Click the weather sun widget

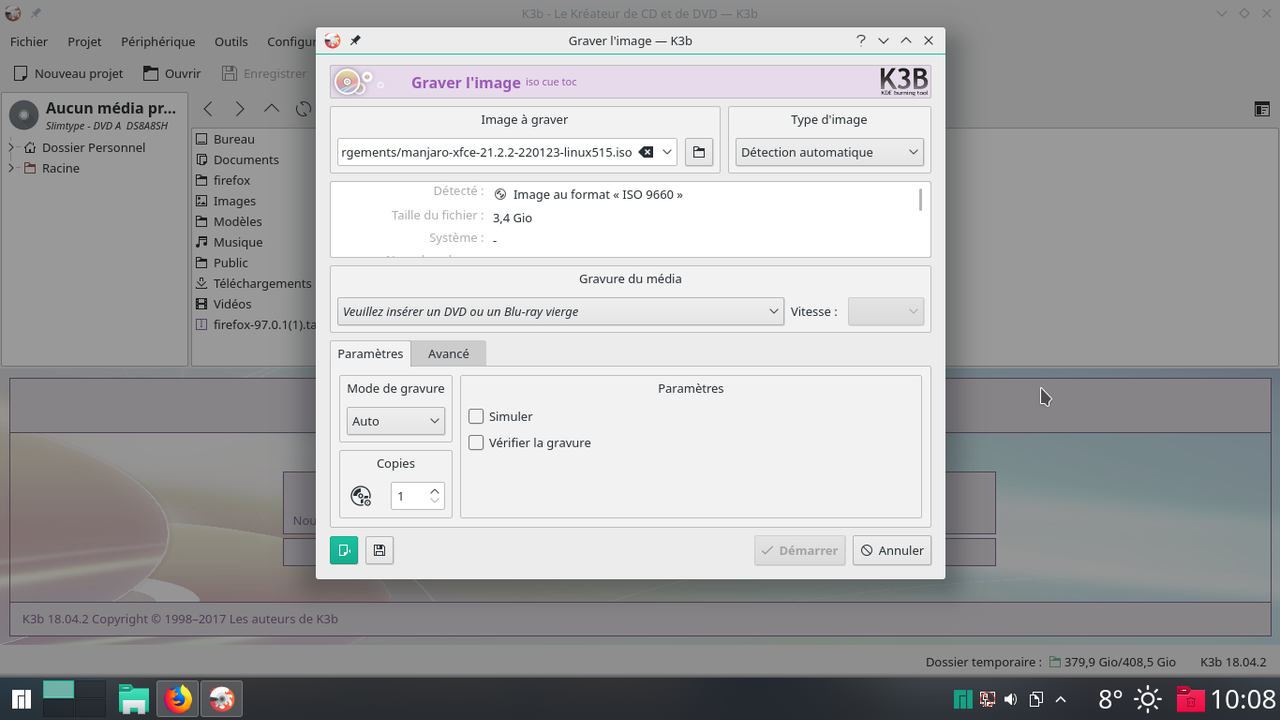coord(1147,699)
